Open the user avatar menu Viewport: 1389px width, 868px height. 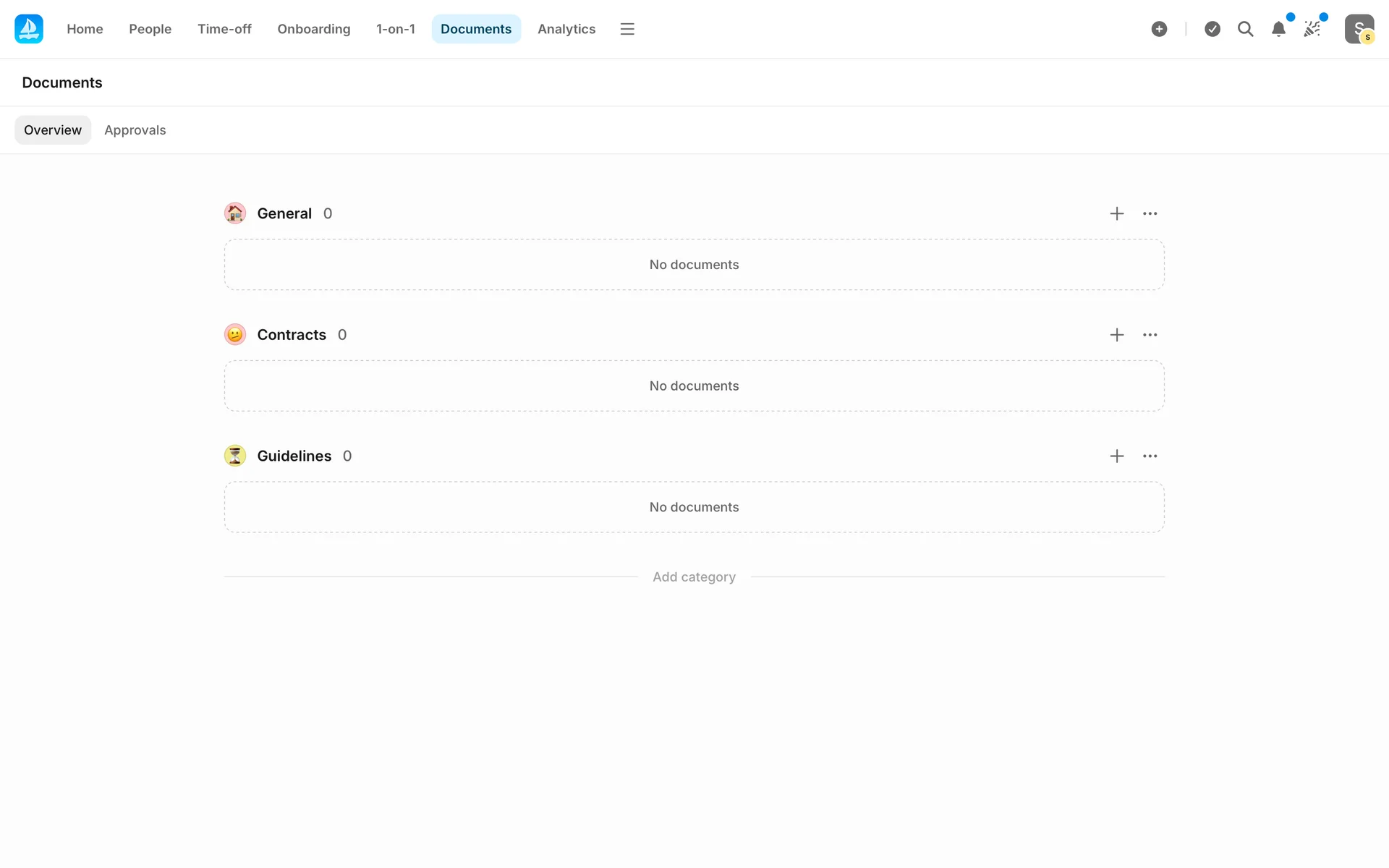(1359, 29)
